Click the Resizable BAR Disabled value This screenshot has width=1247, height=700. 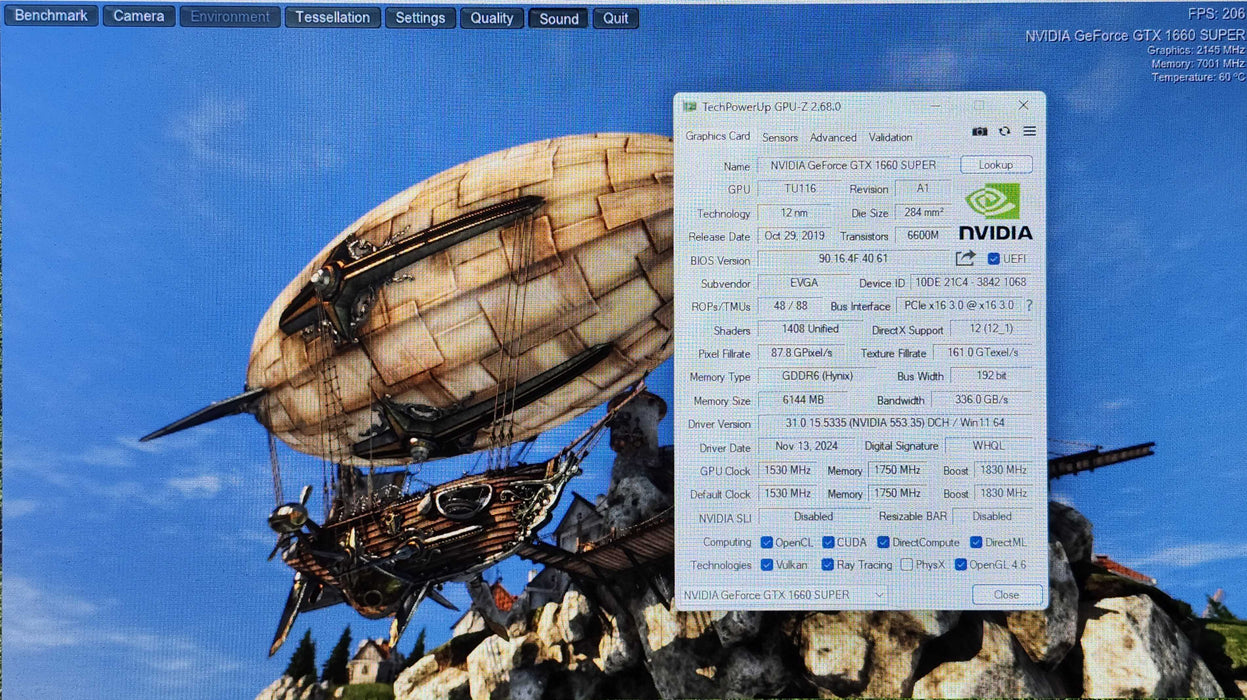point(992,517)
